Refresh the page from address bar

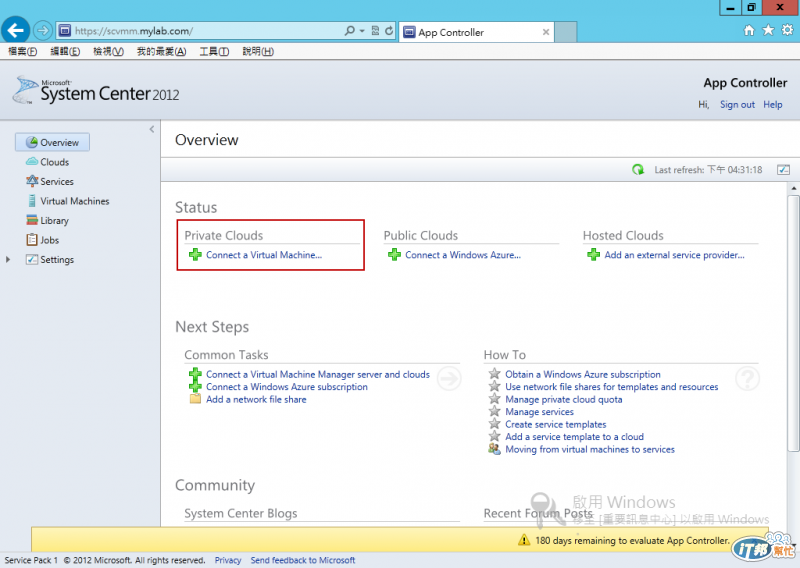coord(389,31)
